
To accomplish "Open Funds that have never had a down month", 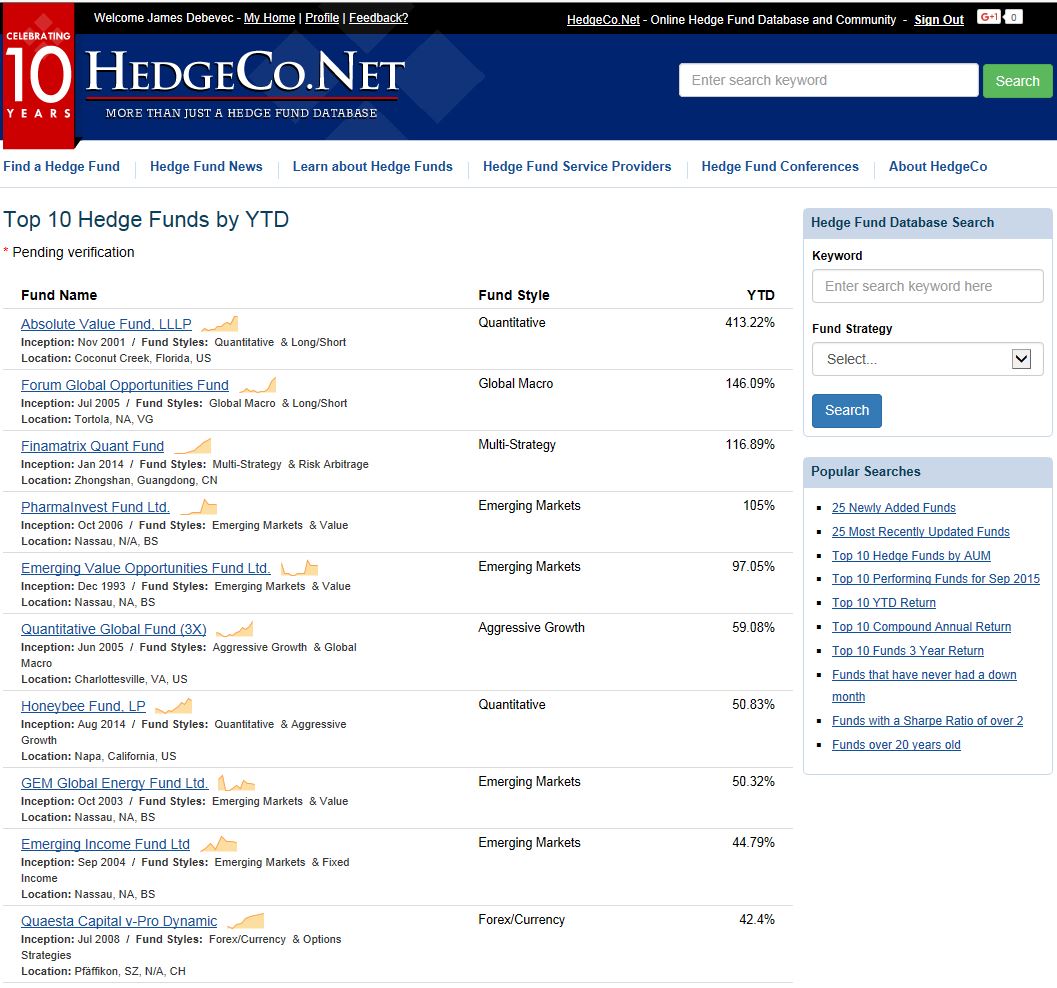I will (x=924, y=685).
